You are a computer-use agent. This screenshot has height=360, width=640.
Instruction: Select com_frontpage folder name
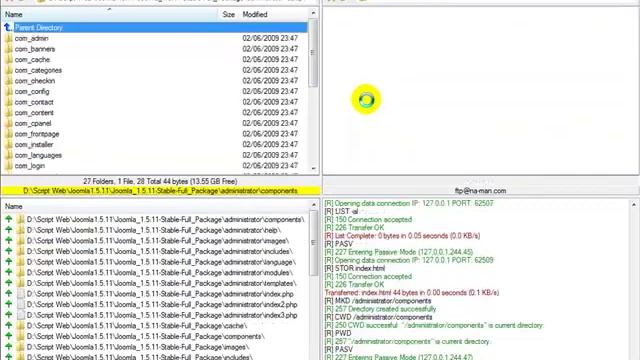37,134
